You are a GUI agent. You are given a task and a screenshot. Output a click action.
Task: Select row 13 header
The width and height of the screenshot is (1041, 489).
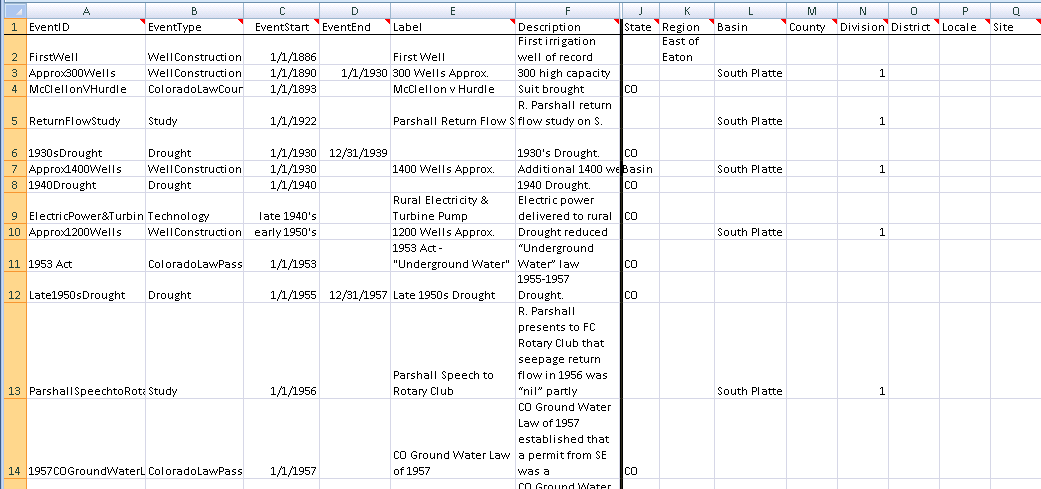[13, 351]
